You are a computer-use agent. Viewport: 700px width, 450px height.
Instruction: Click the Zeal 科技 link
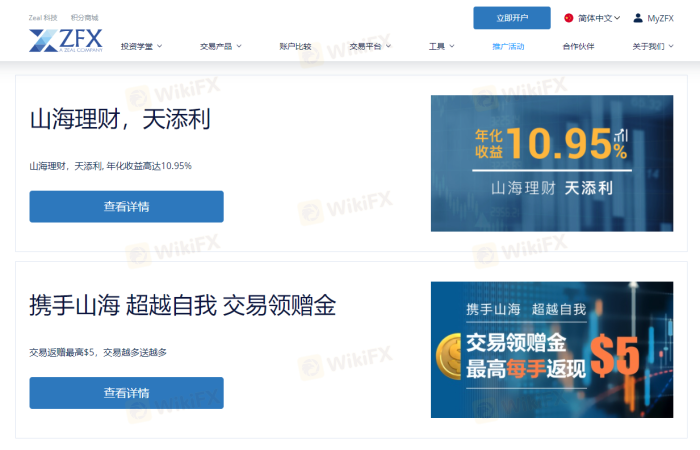coord(43,18)
